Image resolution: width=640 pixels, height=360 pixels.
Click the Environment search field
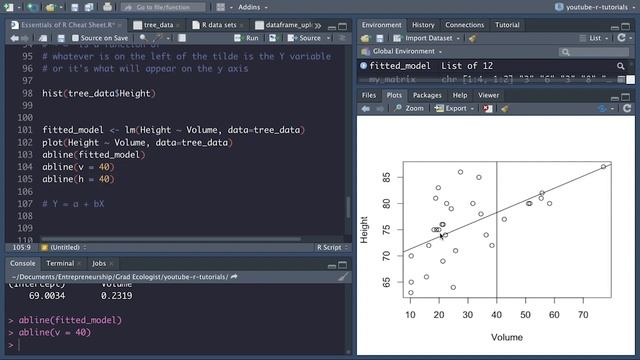click(594, 52)
